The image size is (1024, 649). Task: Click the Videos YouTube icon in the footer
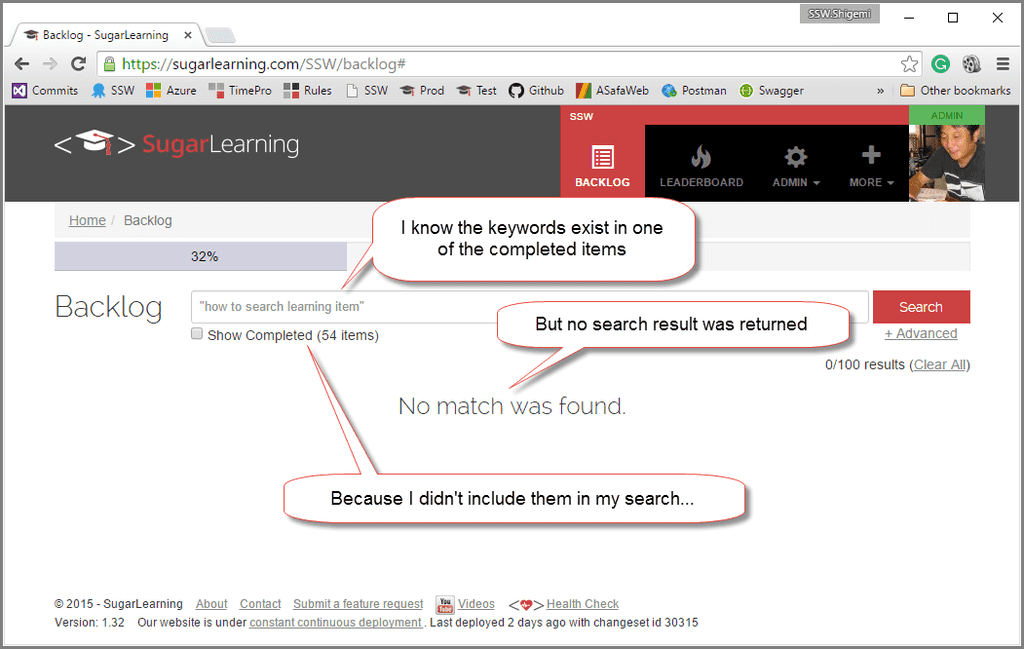point(444,604)
